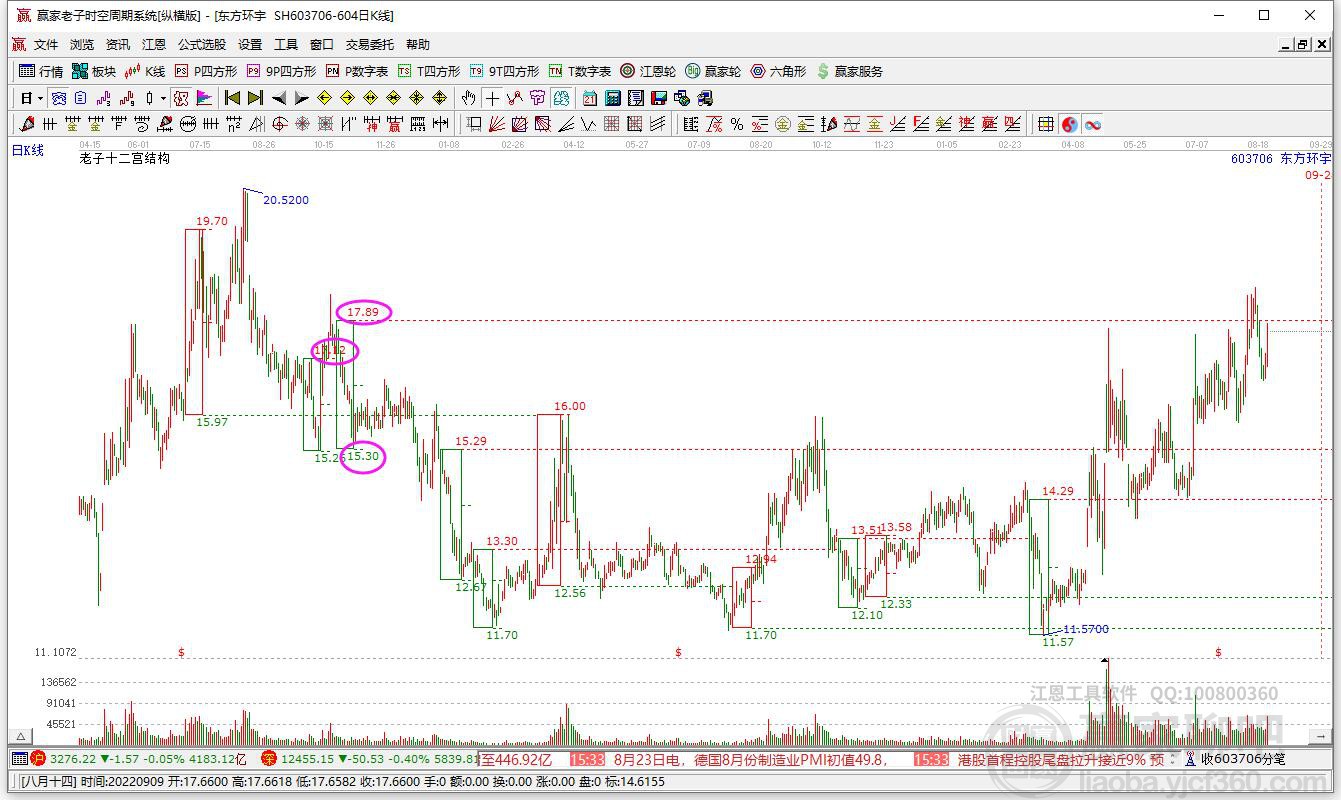1341x800 pixels.
Task: Open the 公式选股 menu
Action: tap(202, 45)
